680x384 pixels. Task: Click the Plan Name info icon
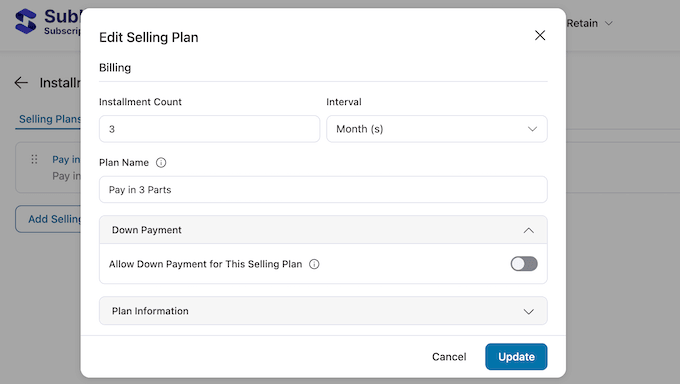161,163
